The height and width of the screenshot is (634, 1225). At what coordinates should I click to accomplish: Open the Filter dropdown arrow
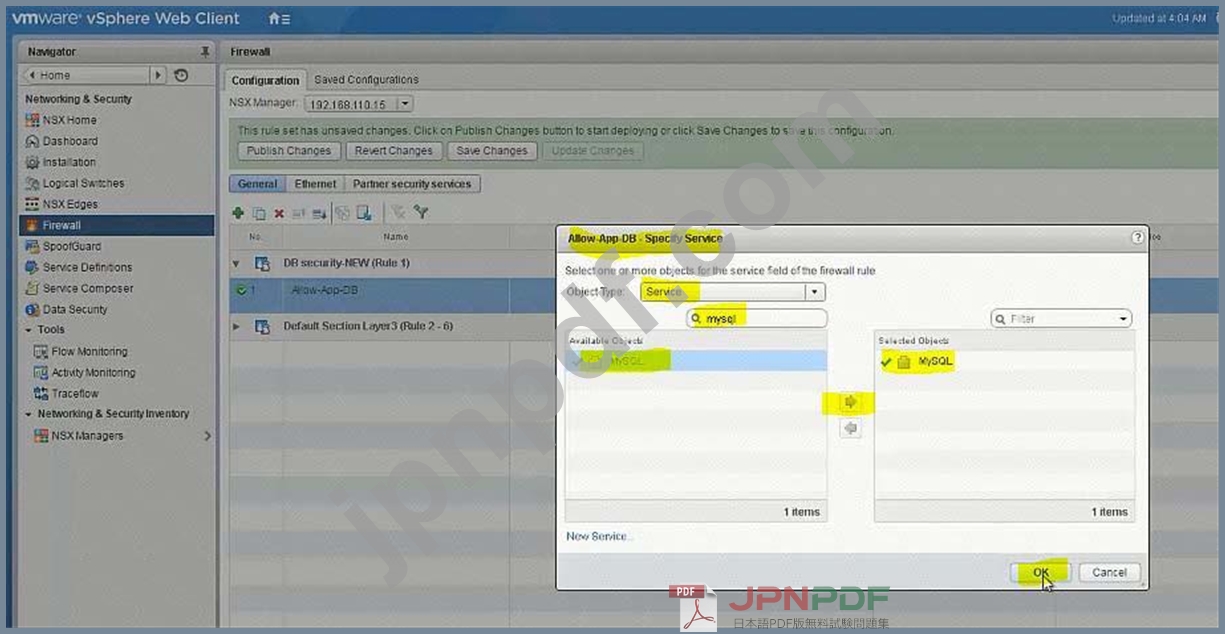(1124, 319)
